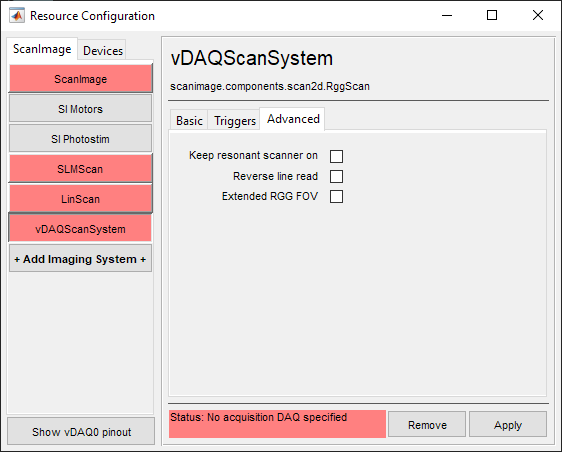This screenshot has width=562, height=452.
Task: Click scanimage.components.scan2d.RggScan class text
Action: coord(270,86)
